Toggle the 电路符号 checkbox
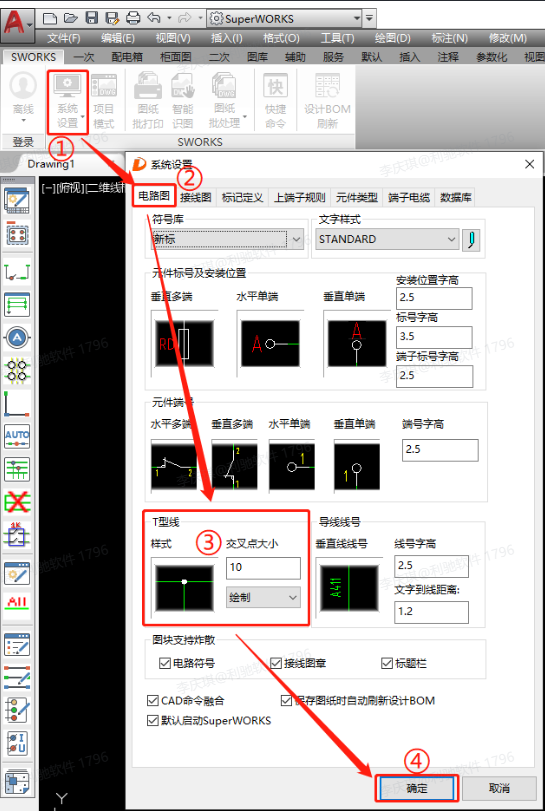Image resolution: width=545 pixels, height=811 pixels. pos(165,663)
